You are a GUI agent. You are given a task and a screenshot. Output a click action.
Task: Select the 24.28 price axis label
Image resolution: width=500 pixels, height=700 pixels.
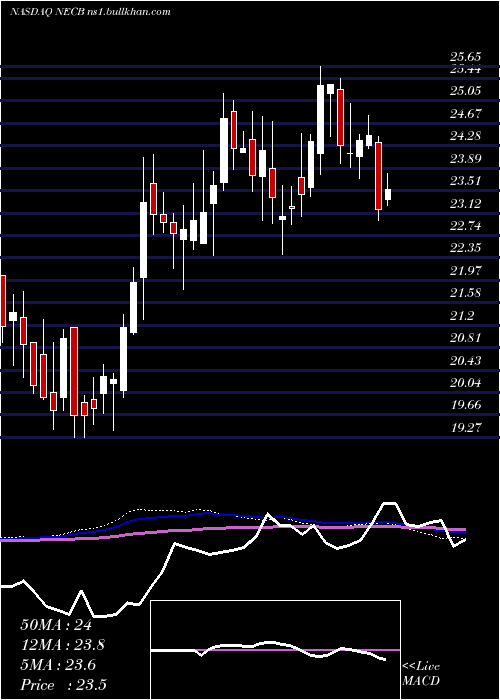tap(466, 136)
